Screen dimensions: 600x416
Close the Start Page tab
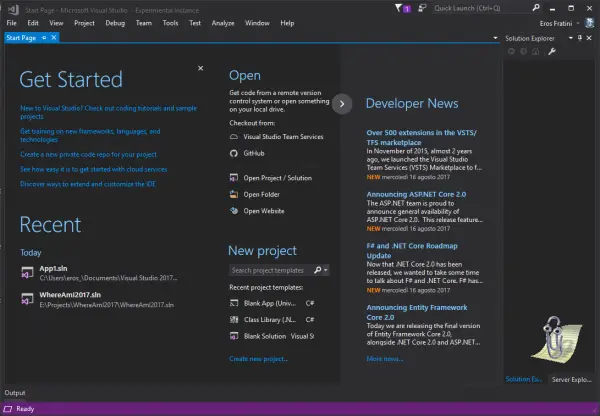point(54,37)
